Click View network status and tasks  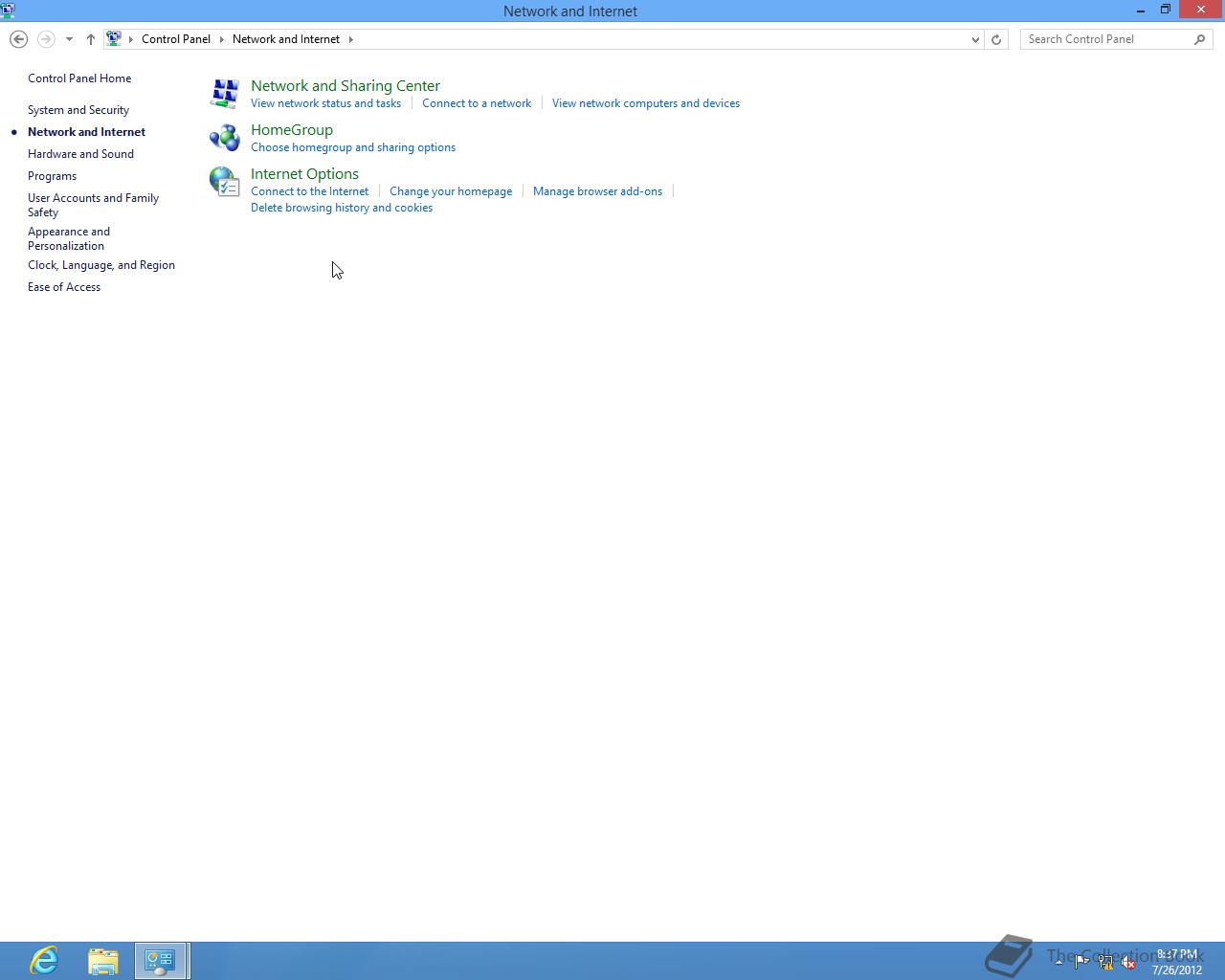[x=325, y=103]
